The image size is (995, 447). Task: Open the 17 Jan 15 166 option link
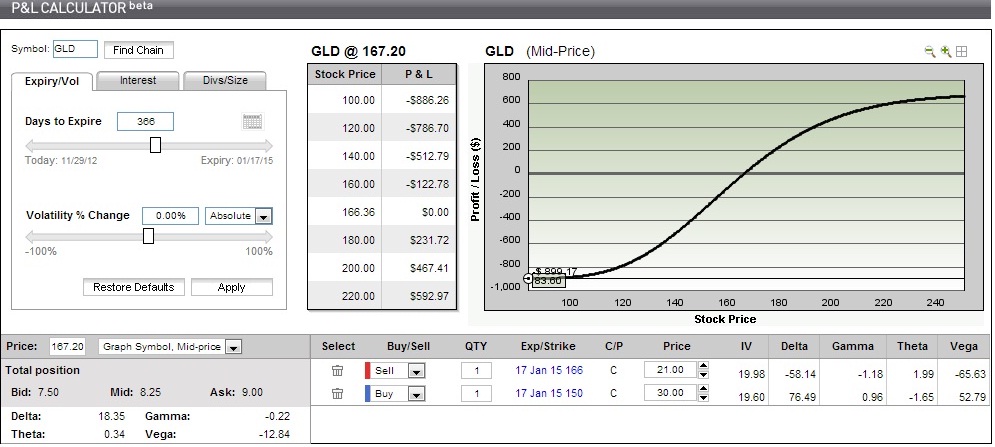point(549,370)
